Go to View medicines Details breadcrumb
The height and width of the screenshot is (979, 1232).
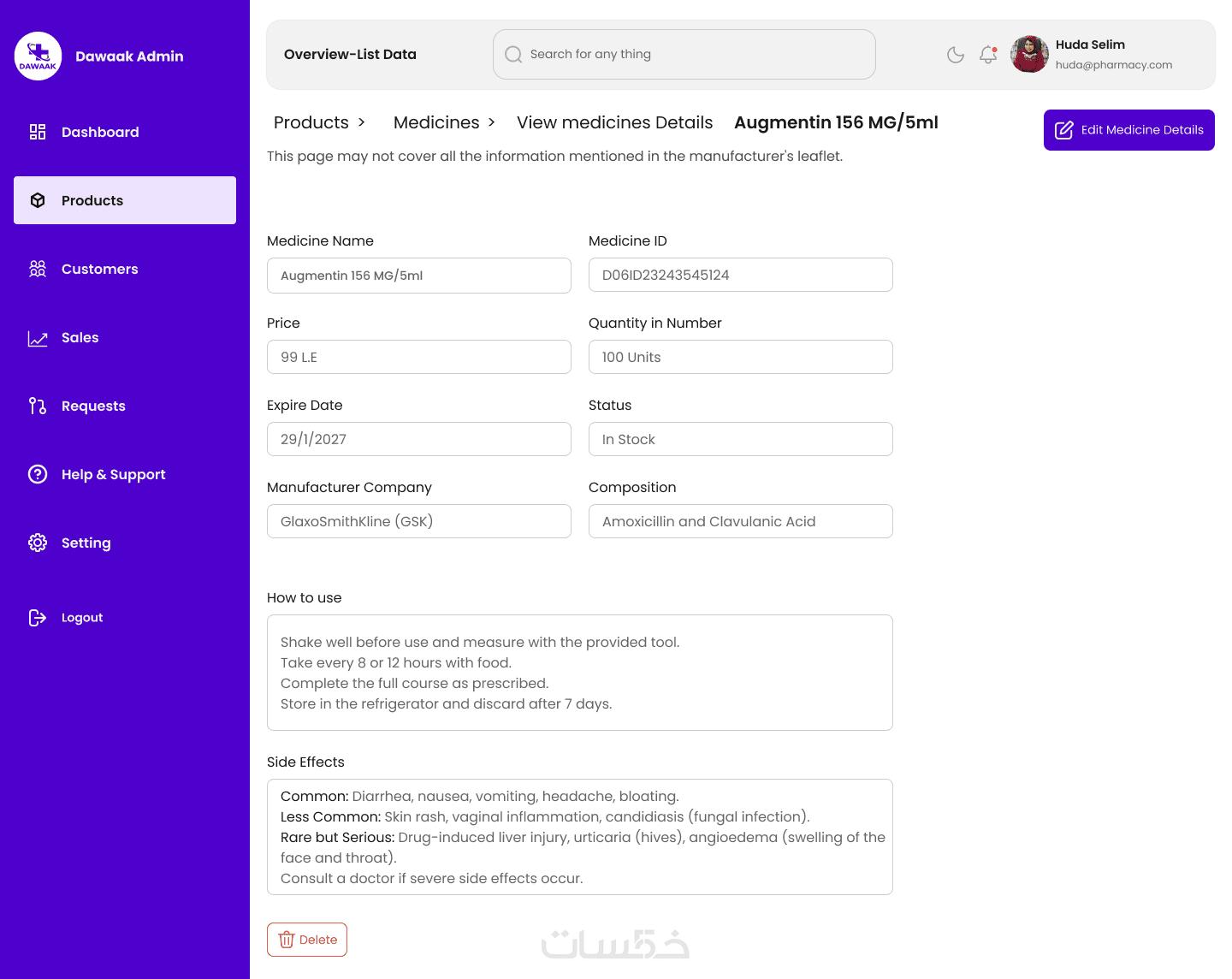614,122
